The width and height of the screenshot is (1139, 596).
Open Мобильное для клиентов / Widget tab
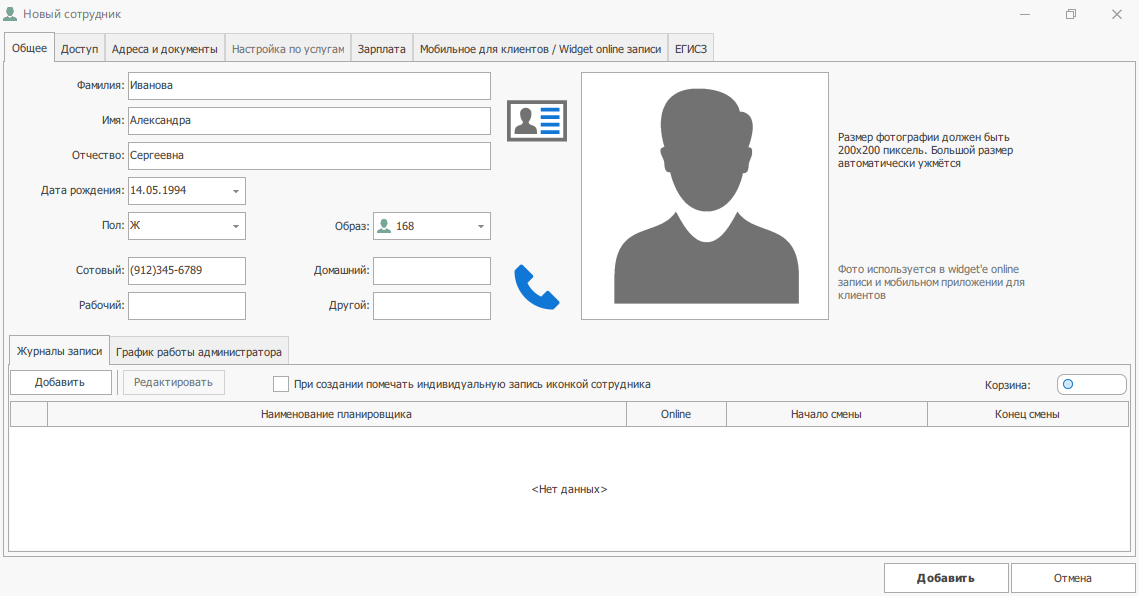pyautogui.click(x=540, y=49)
